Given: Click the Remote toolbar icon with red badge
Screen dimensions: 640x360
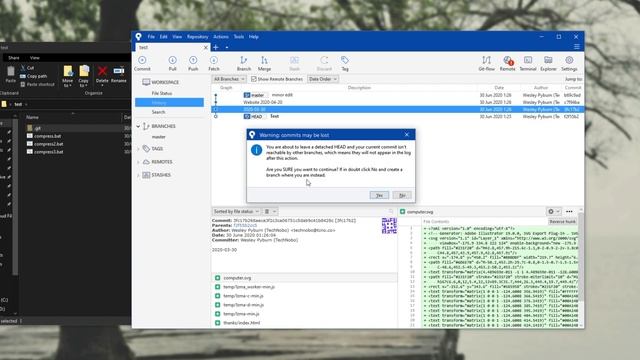Looking at the screenshot, I should click(x=507, y=64).
